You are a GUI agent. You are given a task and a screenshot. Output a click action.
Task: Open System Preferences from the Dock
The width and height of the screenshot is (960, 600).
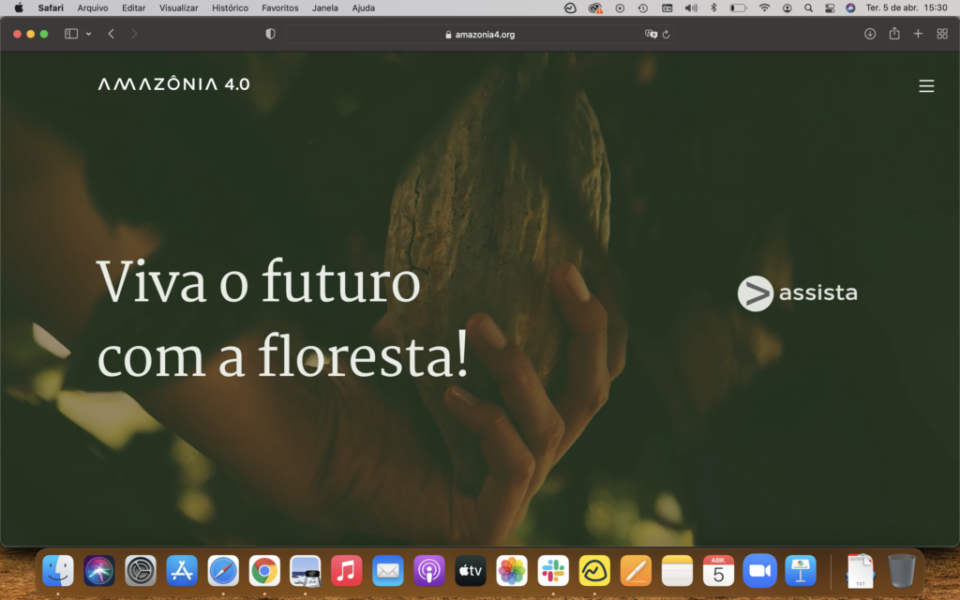click(x=140, y=571)
